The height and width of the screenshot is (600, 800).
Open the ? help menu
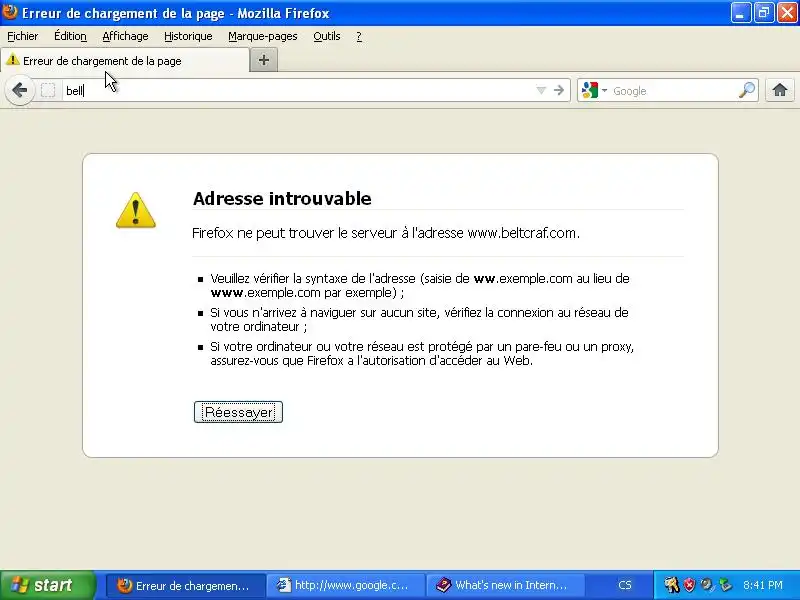(x=359, y=36)
